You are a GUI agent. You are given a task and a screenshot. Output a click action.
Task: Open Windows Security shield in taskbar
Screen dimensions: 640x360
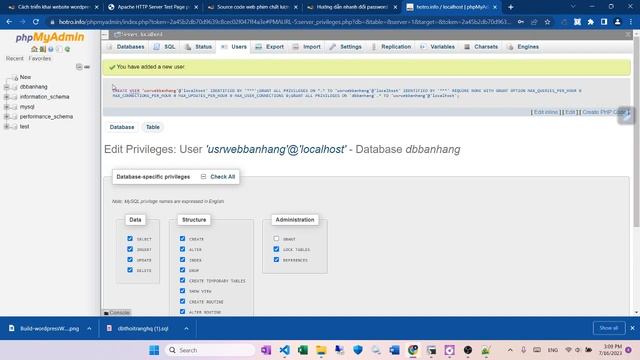click(x=358, y=350)
